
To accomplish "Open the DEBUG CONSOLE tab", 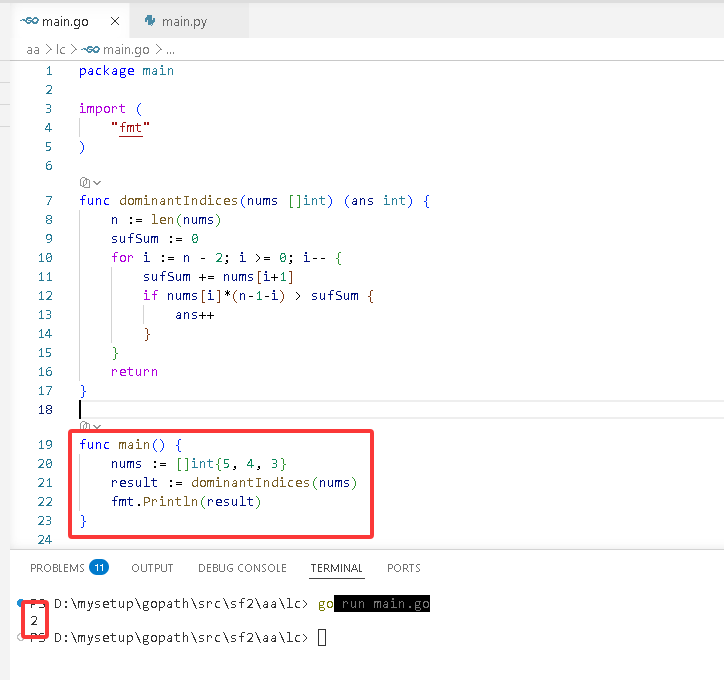I will tap(242, 568).
